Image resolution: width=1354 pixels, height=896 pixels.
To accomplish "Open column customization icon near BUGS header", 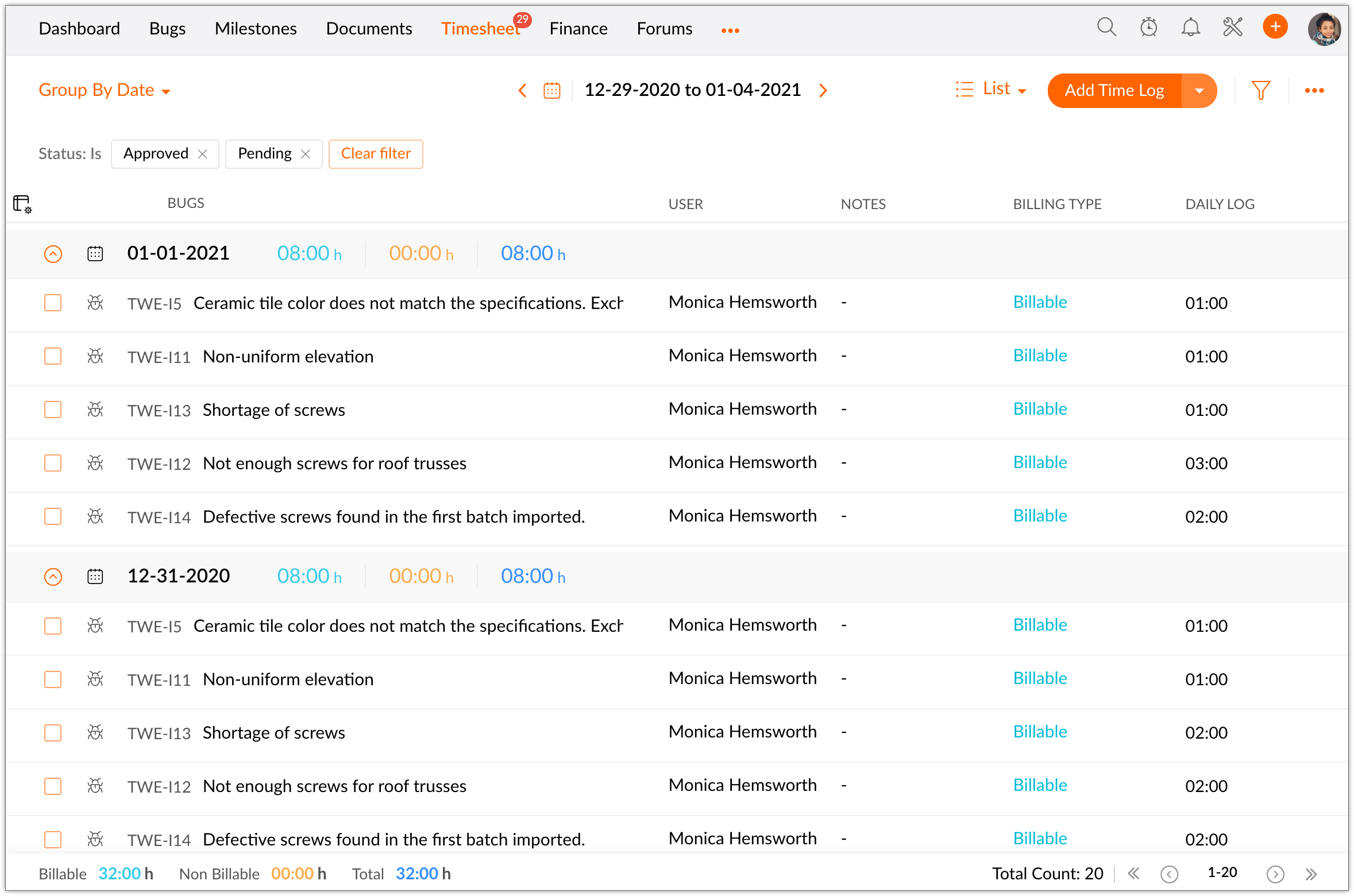I will pyautogui.click(x=22, y=204).
